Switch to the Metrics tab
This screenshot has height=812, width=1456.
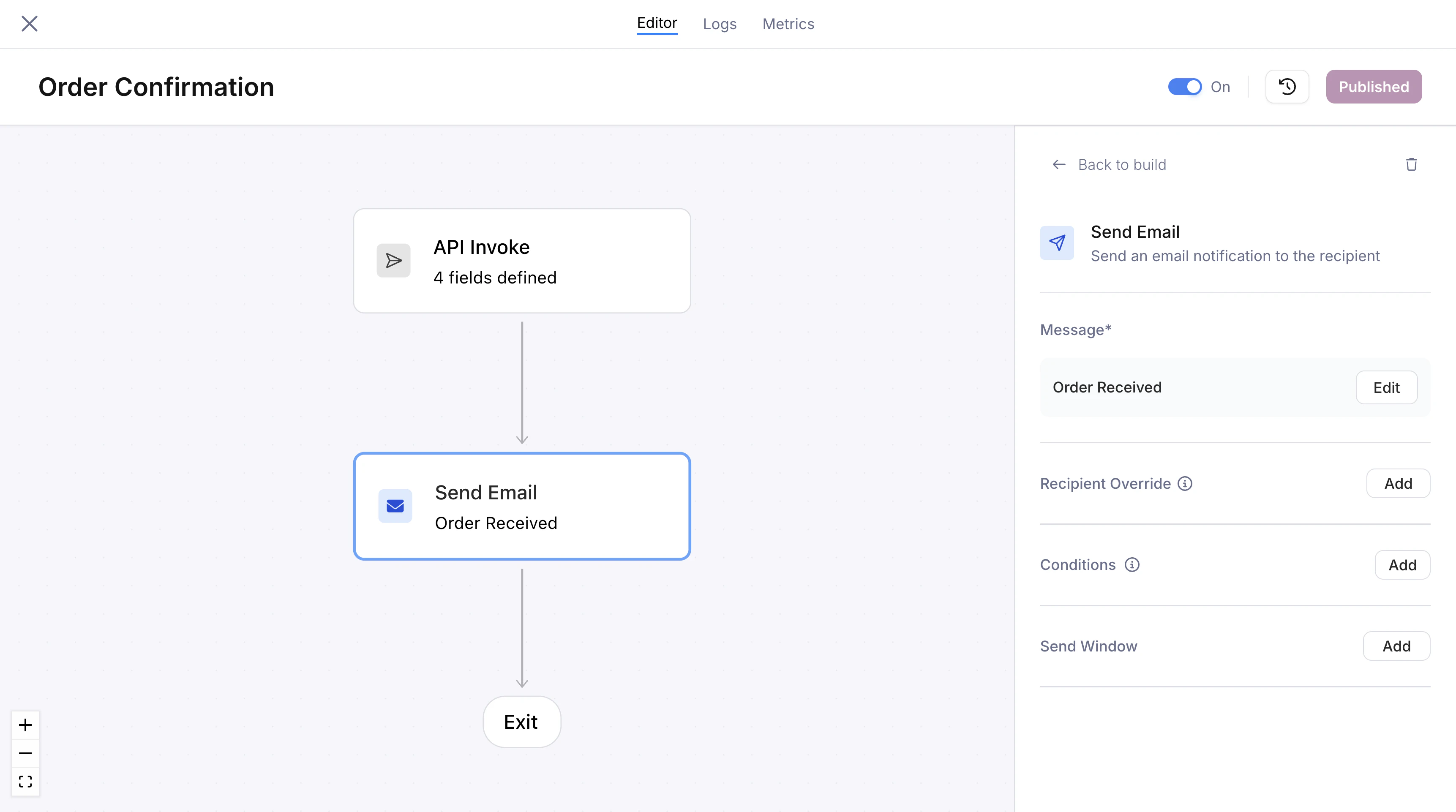point(788,24)
